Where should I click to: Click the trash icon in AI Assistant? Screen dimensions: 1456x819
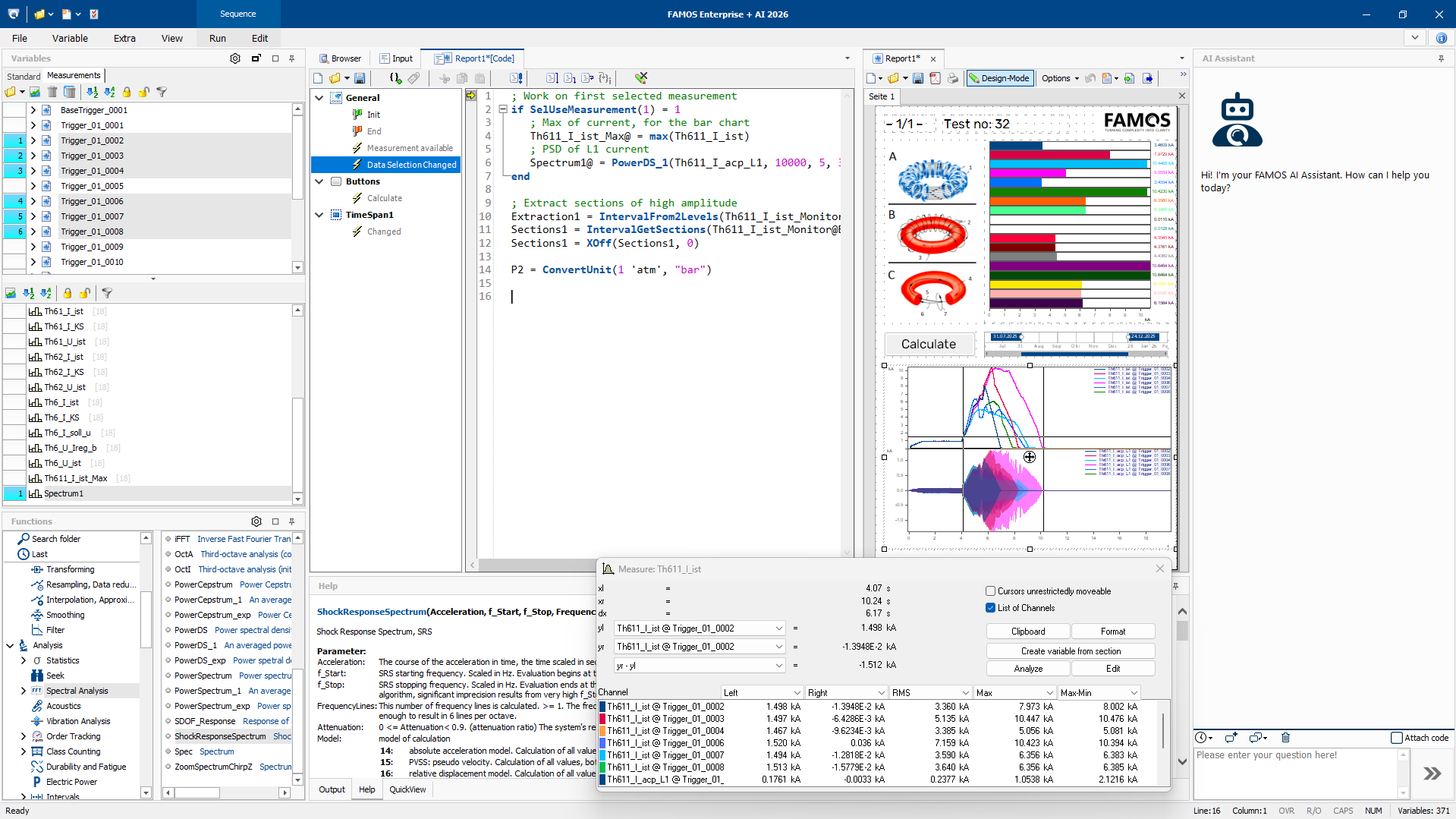click(x=1285, y=737)
